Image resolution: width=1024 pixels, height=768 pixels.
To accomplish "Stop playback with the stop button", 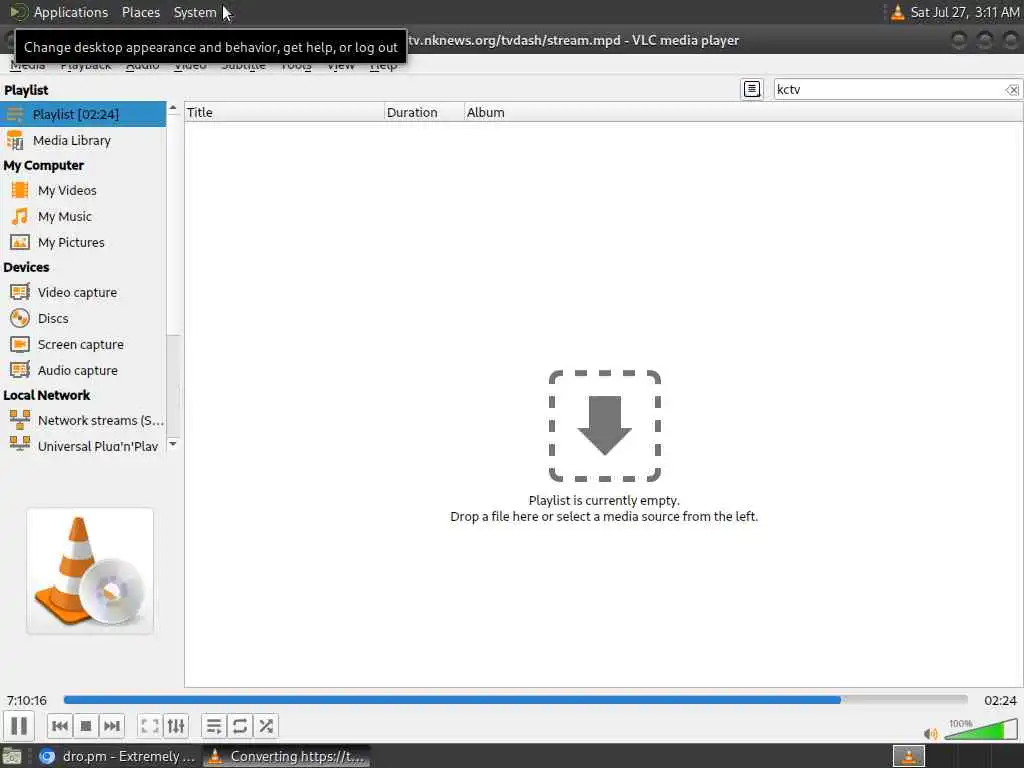I will coord(86,726).
